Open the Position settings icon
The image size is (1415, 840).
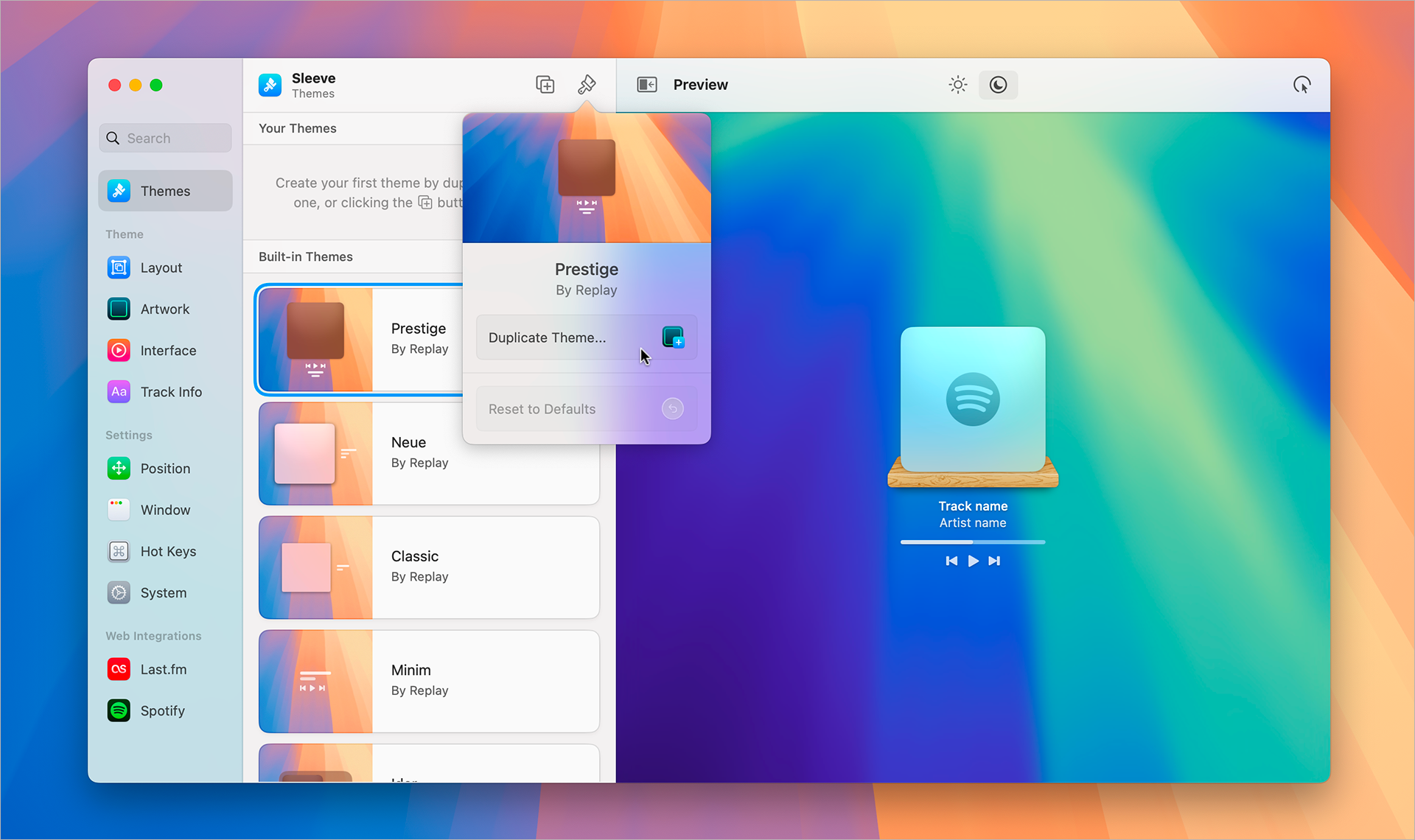[119, 468]
